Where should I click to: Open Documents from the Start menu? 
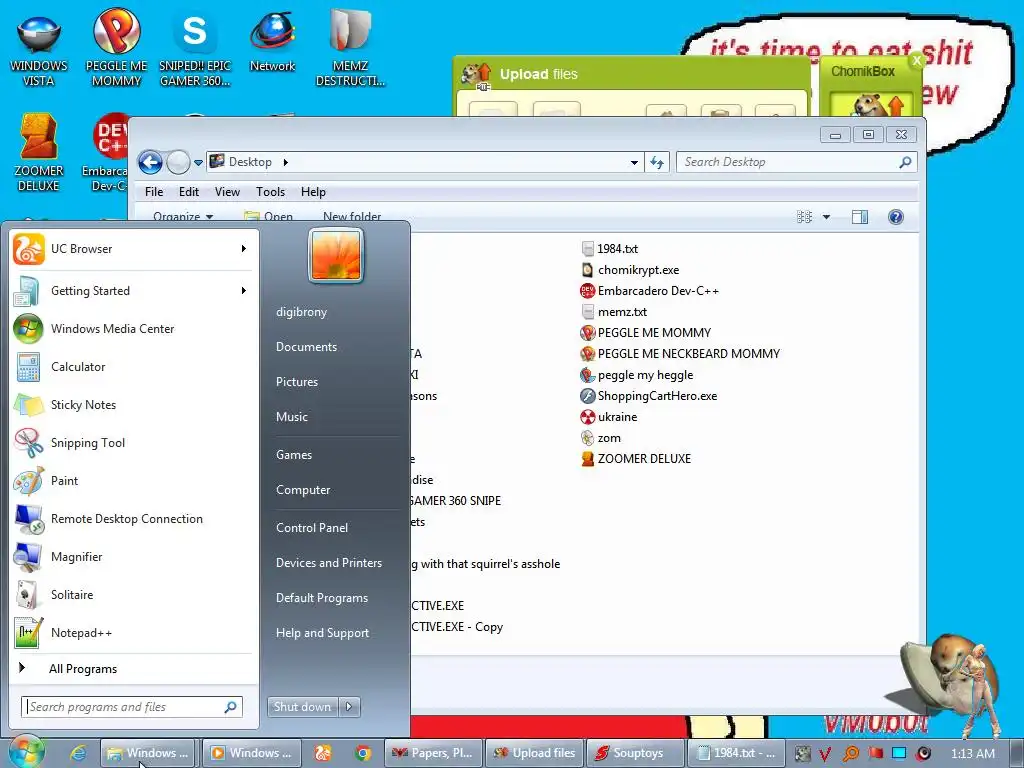[306, 347]
